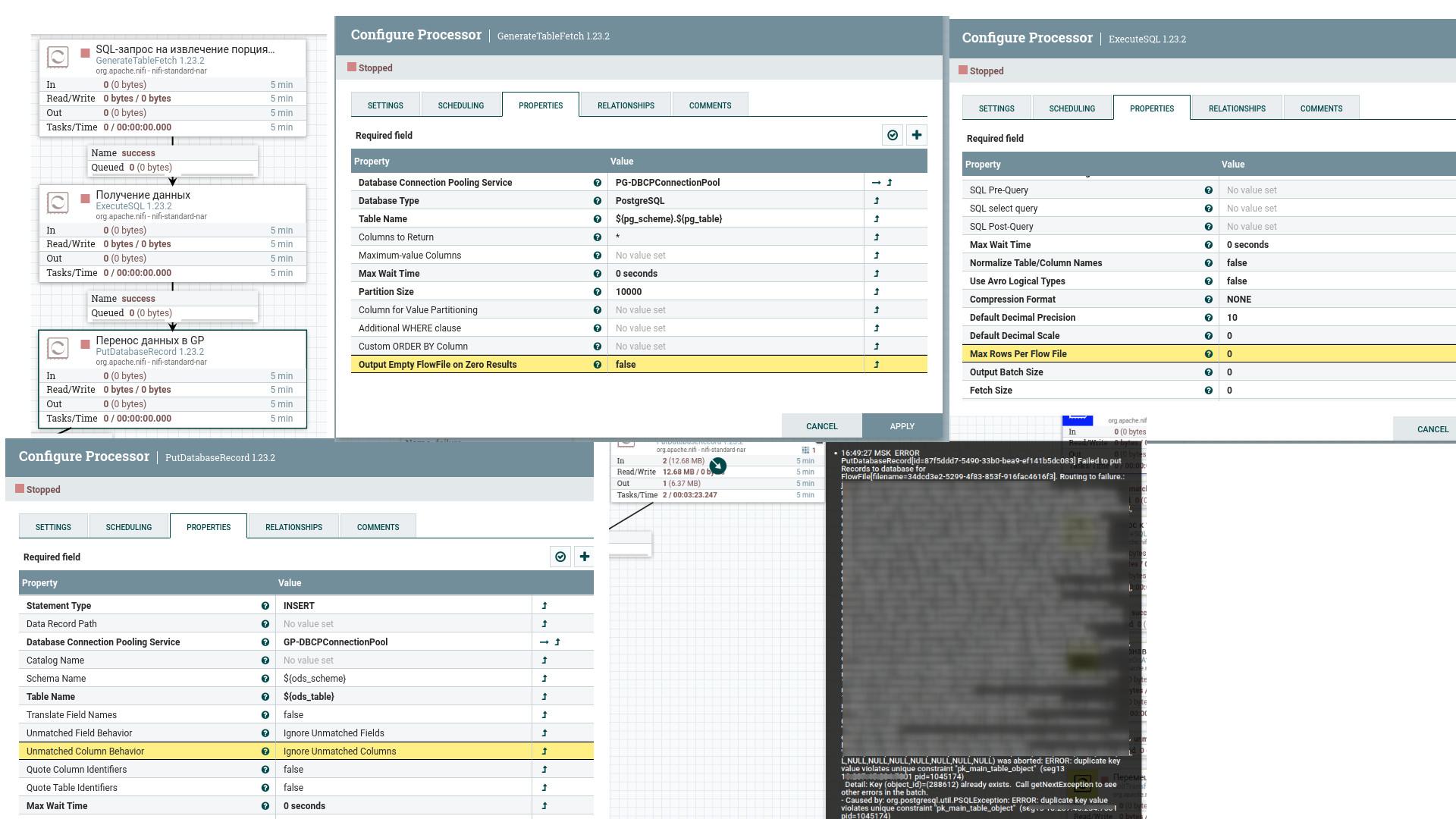The image size is (1456, 819).
Task: Click the help icon next to Statement Type
Action: (x=265, y=606)
